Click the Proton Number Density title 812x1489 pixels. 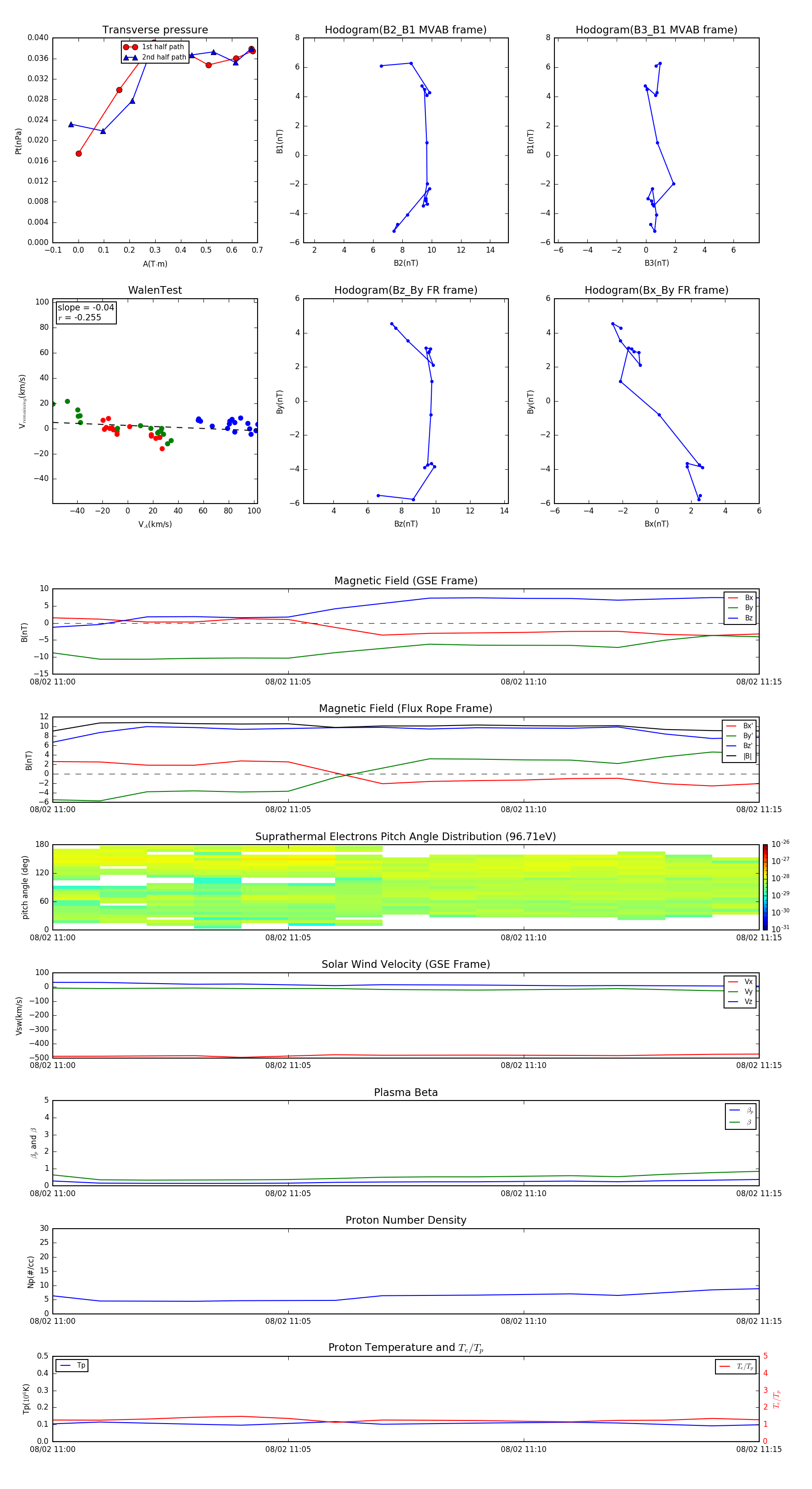(406, 1220)
